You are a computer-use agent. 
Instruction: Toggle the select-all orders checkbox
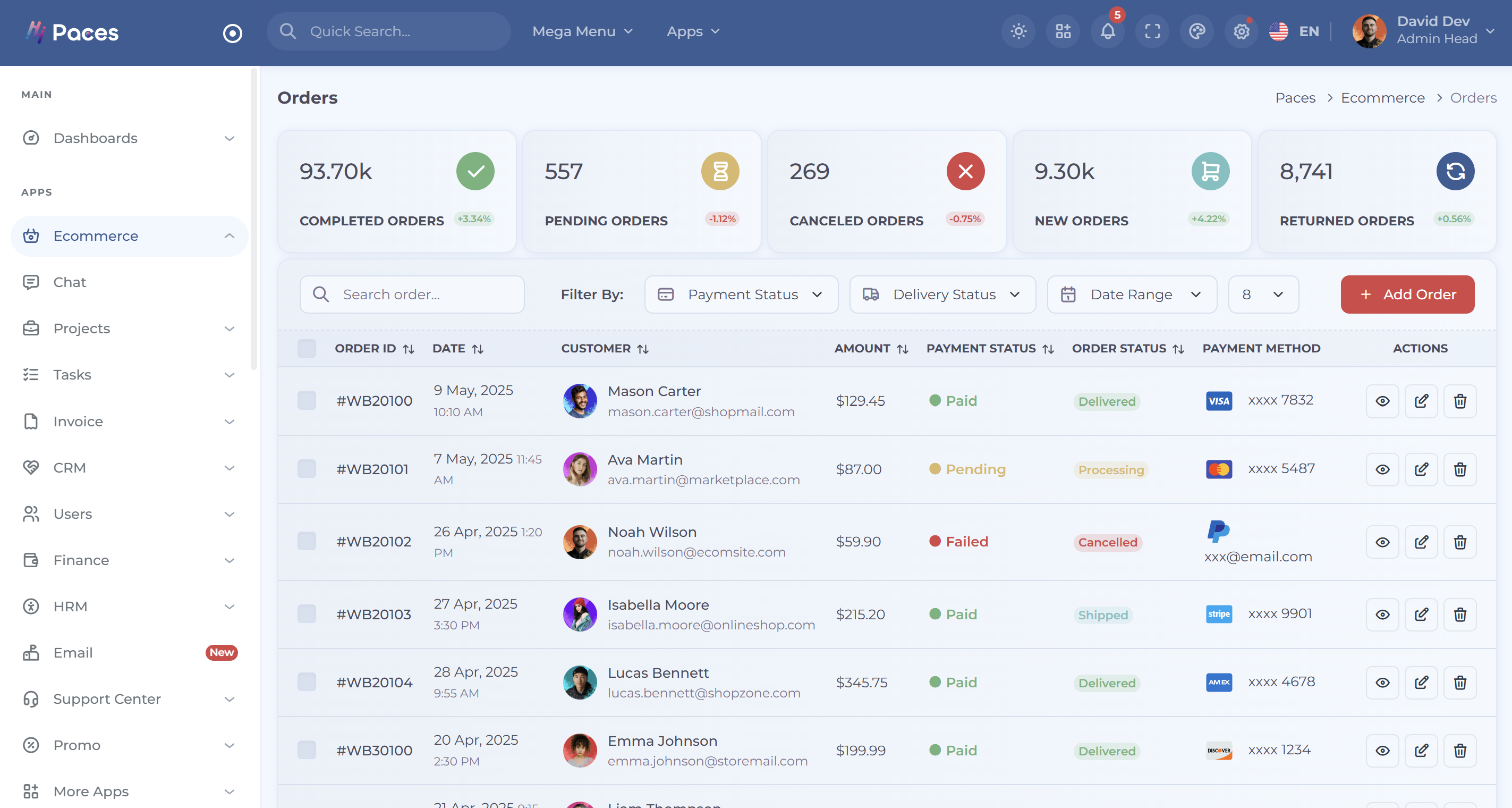pos(307,349)
